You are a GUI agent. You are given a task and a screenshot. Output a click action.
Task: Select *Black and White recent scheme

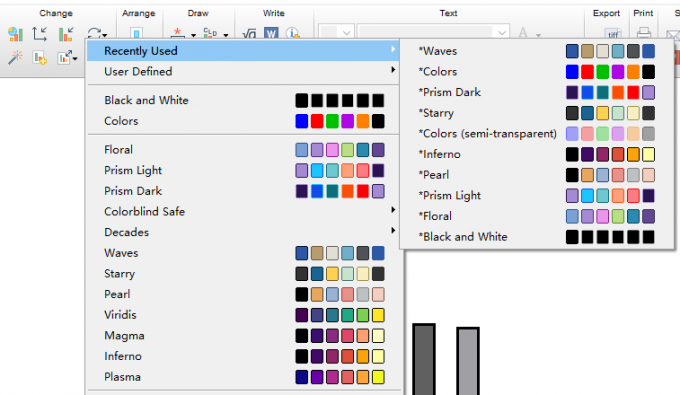pos(537,237)
